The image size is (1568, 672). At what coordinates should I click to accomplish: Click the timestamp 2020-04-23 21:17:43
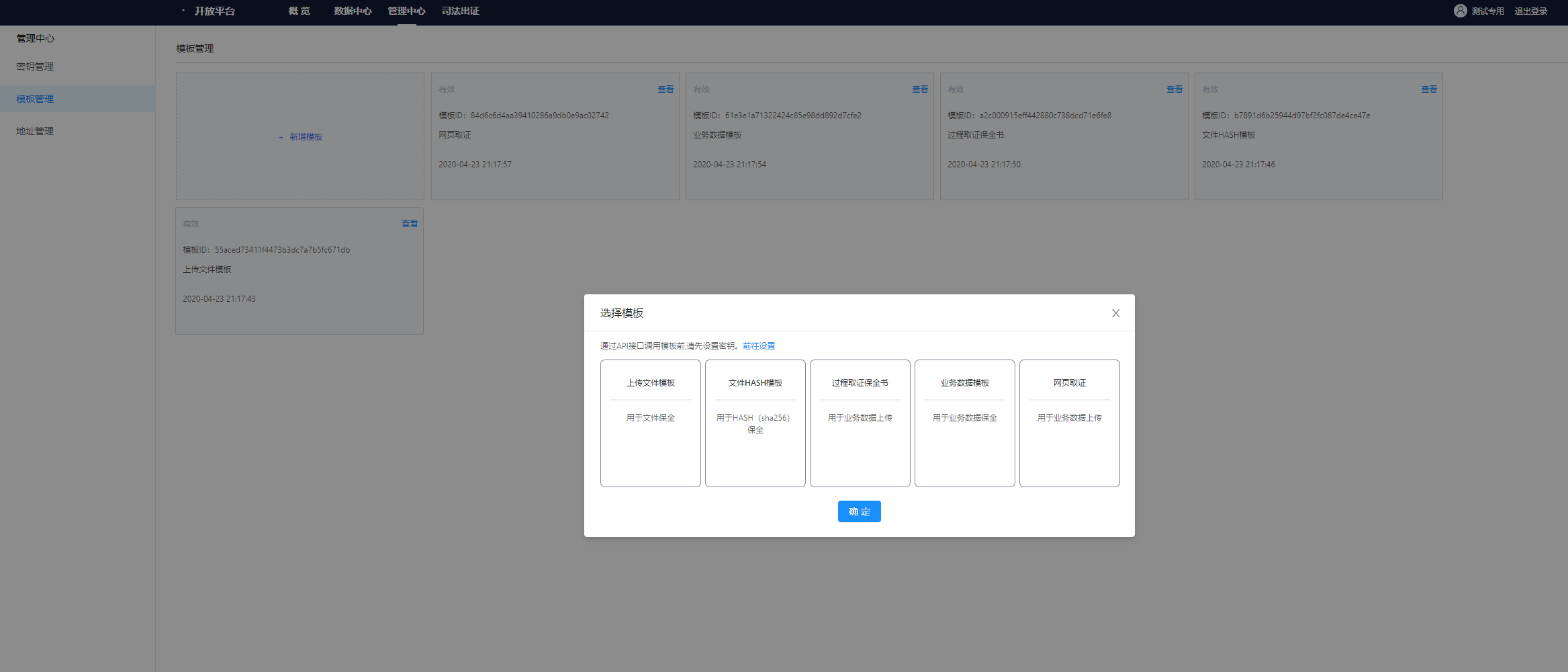(219, 299)
